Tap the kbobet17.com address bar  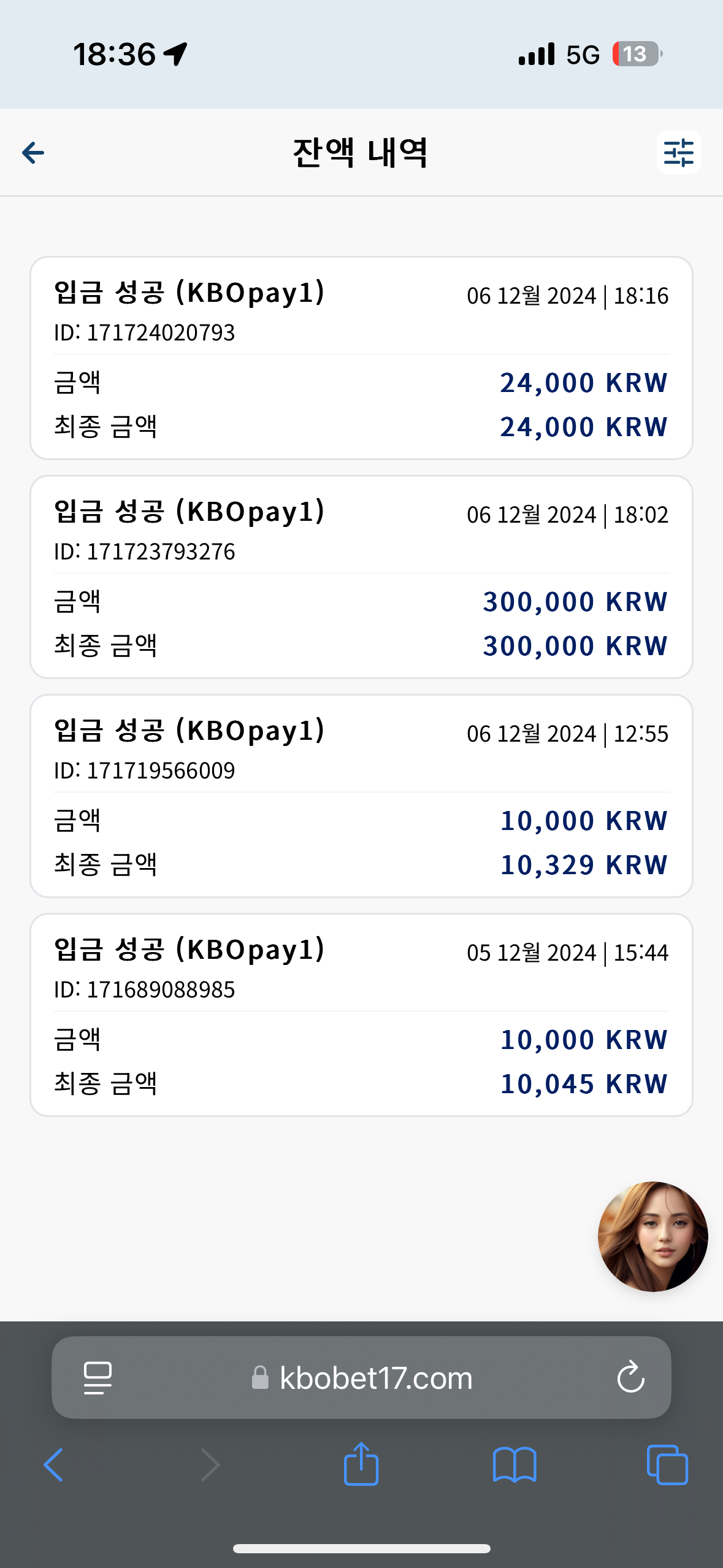click(x=361, y=1378)
